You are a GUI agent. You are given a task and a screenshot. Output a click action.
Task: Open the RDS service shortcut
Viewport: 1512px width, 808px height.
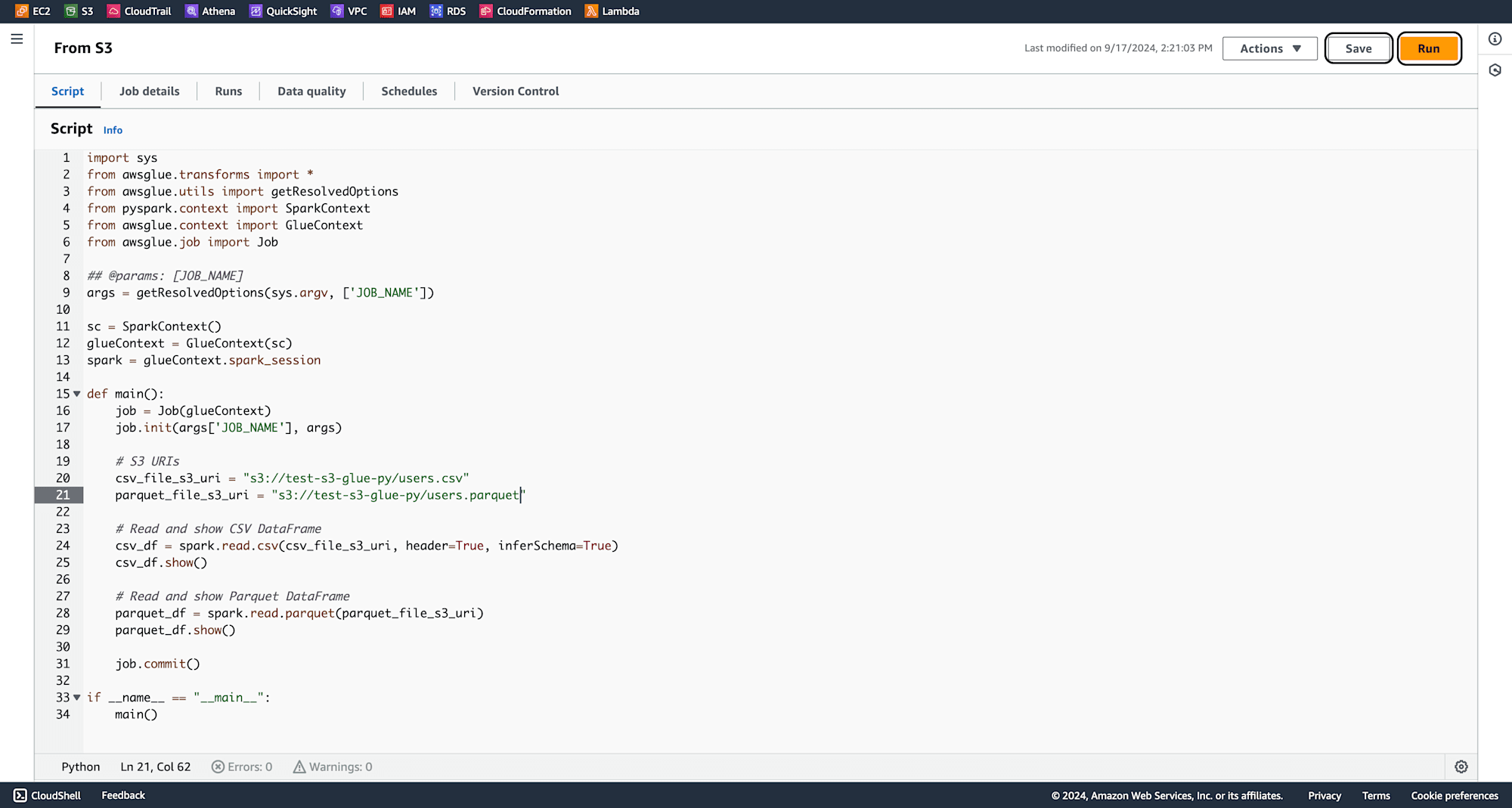coord(448,11)
